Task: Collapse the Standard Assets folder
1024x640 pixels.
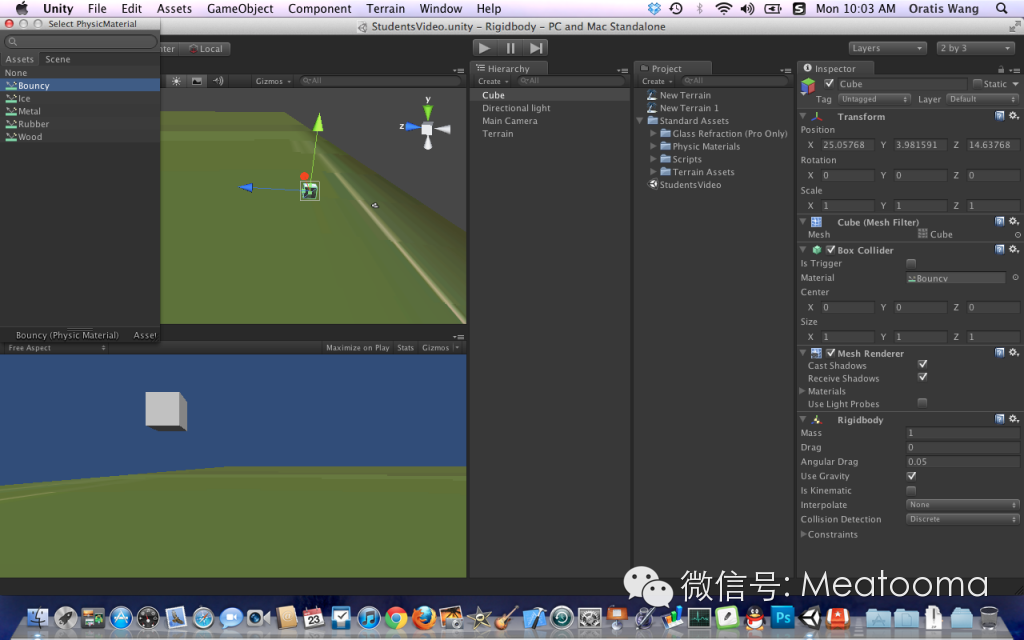Action: (640, 121)
